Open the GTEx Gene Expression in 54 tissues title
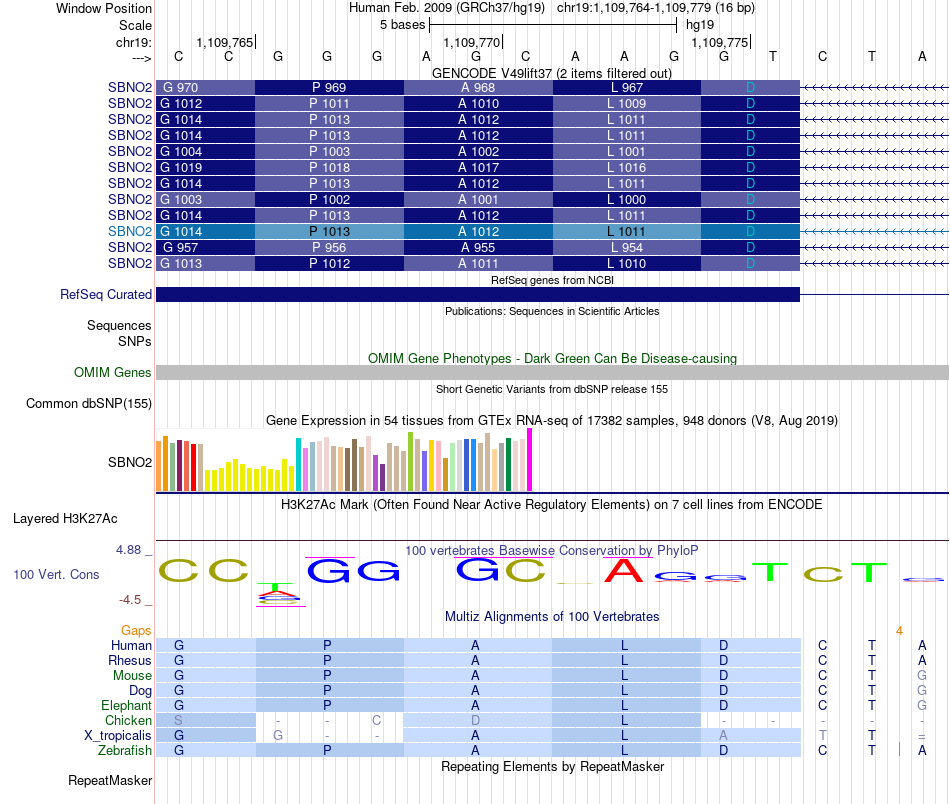This screenshot has height=804, width=950. click(x=552, y=420)
